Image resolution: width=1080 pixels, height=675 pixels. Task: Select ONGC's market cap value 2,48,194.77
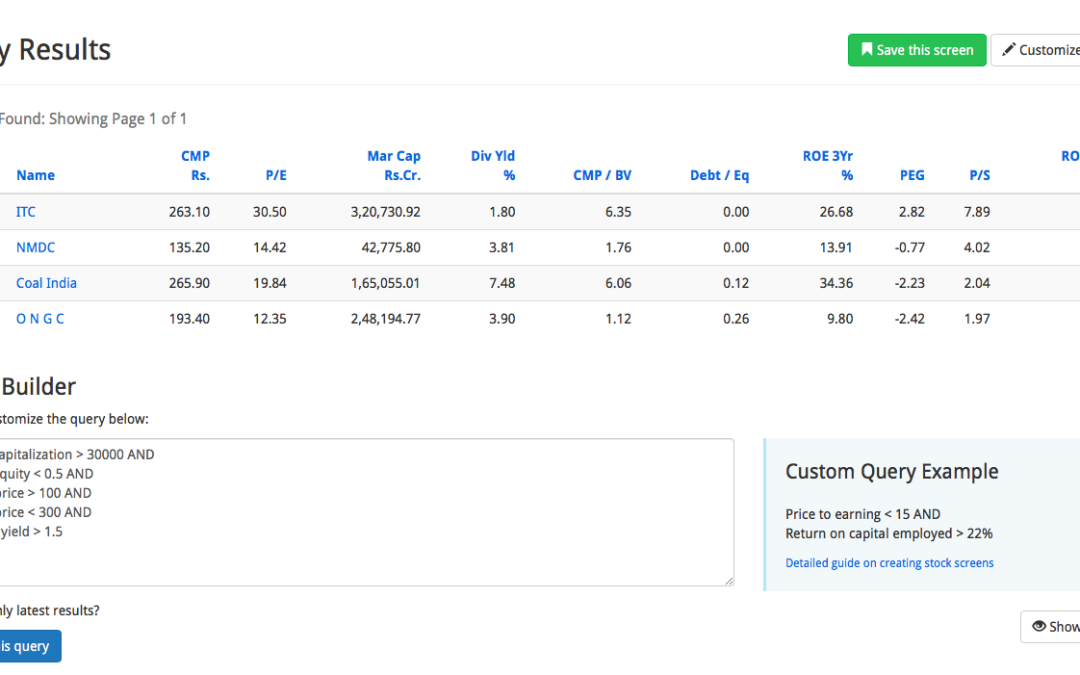click(386, 319)
